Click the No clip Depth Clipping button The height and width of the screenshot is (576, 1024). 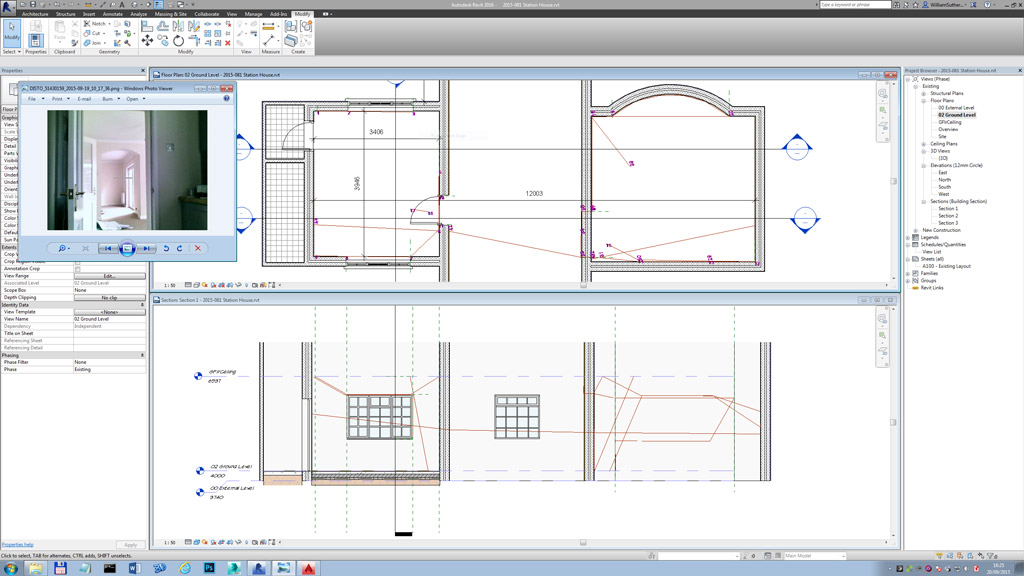click(110, 297)
